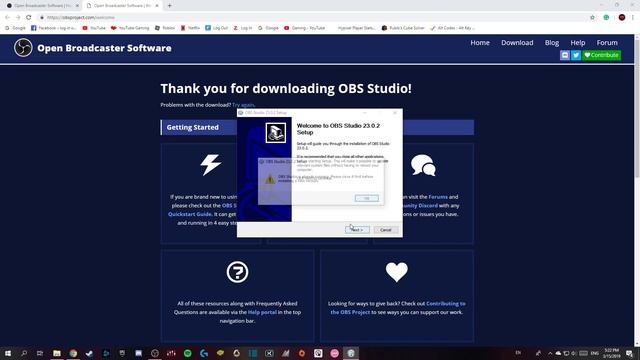
Task: Click the lightning bolt quickstart icon
Action: (x=211, y=165)
